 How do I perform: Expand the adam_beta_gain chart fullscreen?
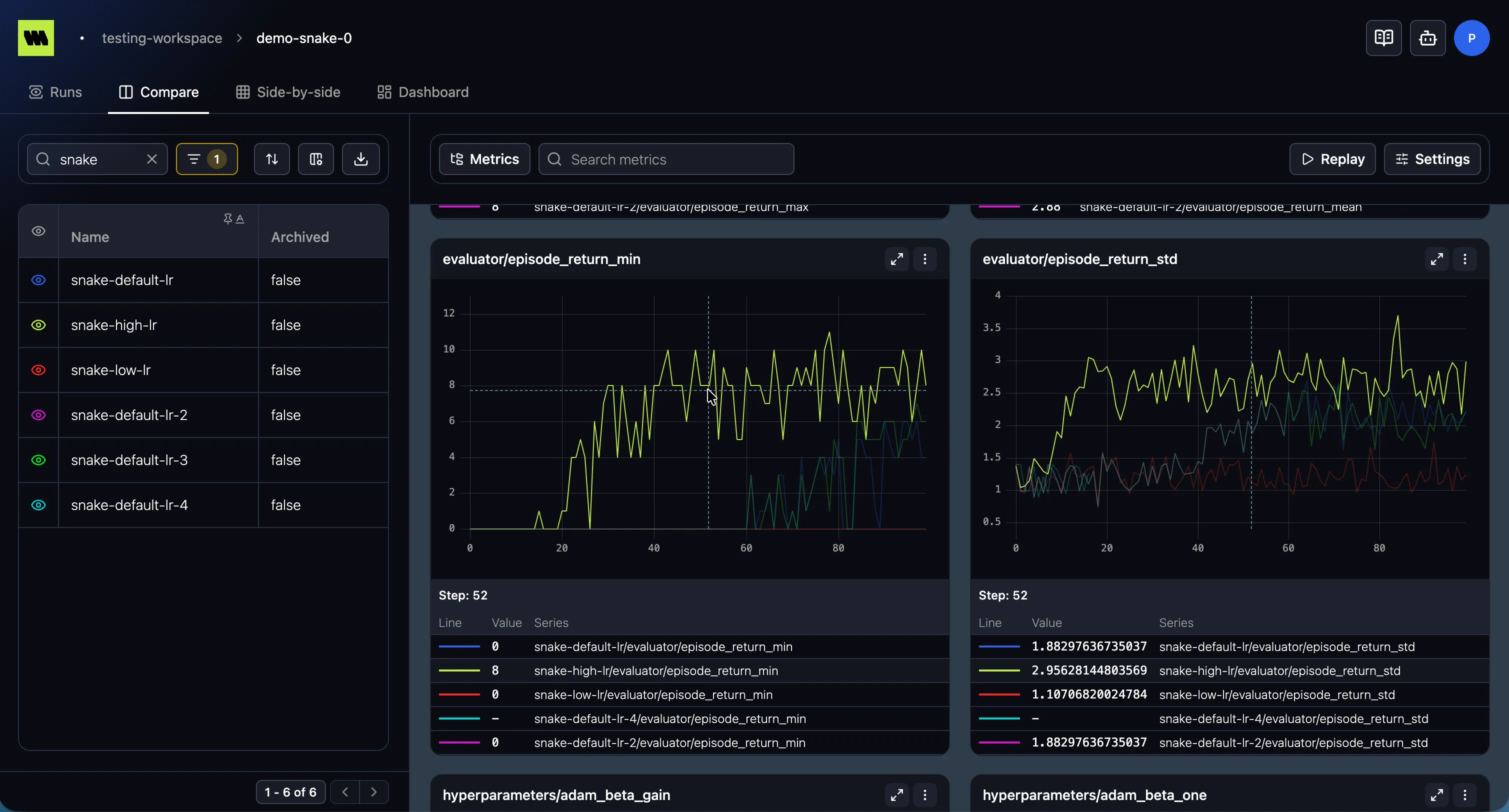897,795
